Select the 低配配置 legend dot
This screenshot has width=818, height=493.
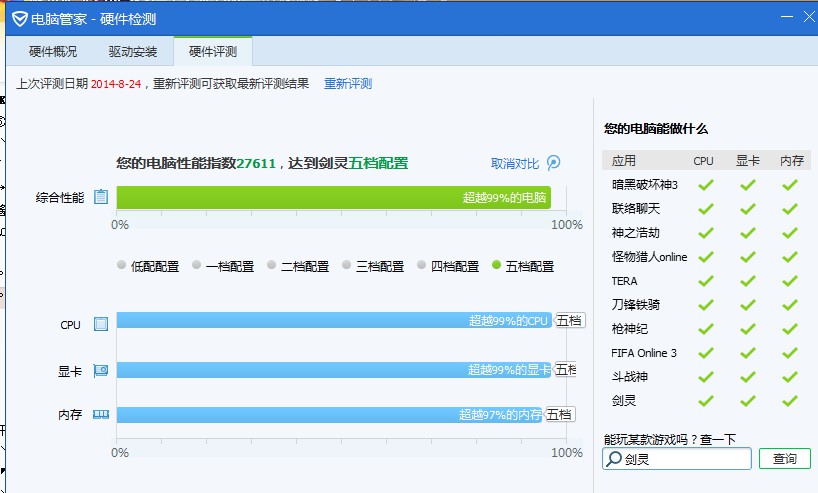pos(122,265)
